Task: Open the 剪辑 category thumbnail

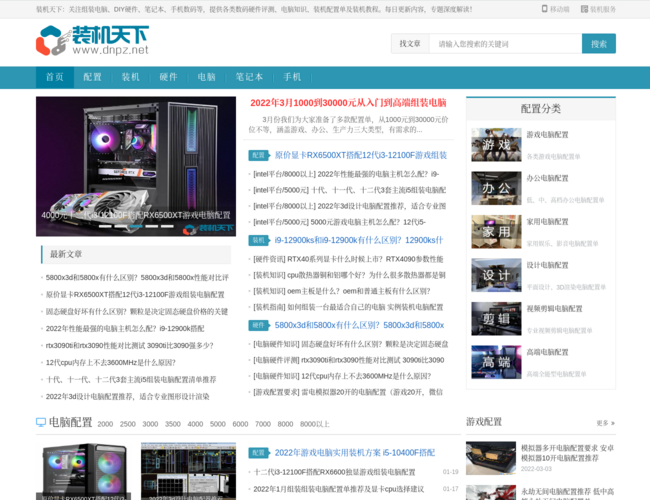Action: [x=496, y=319]
